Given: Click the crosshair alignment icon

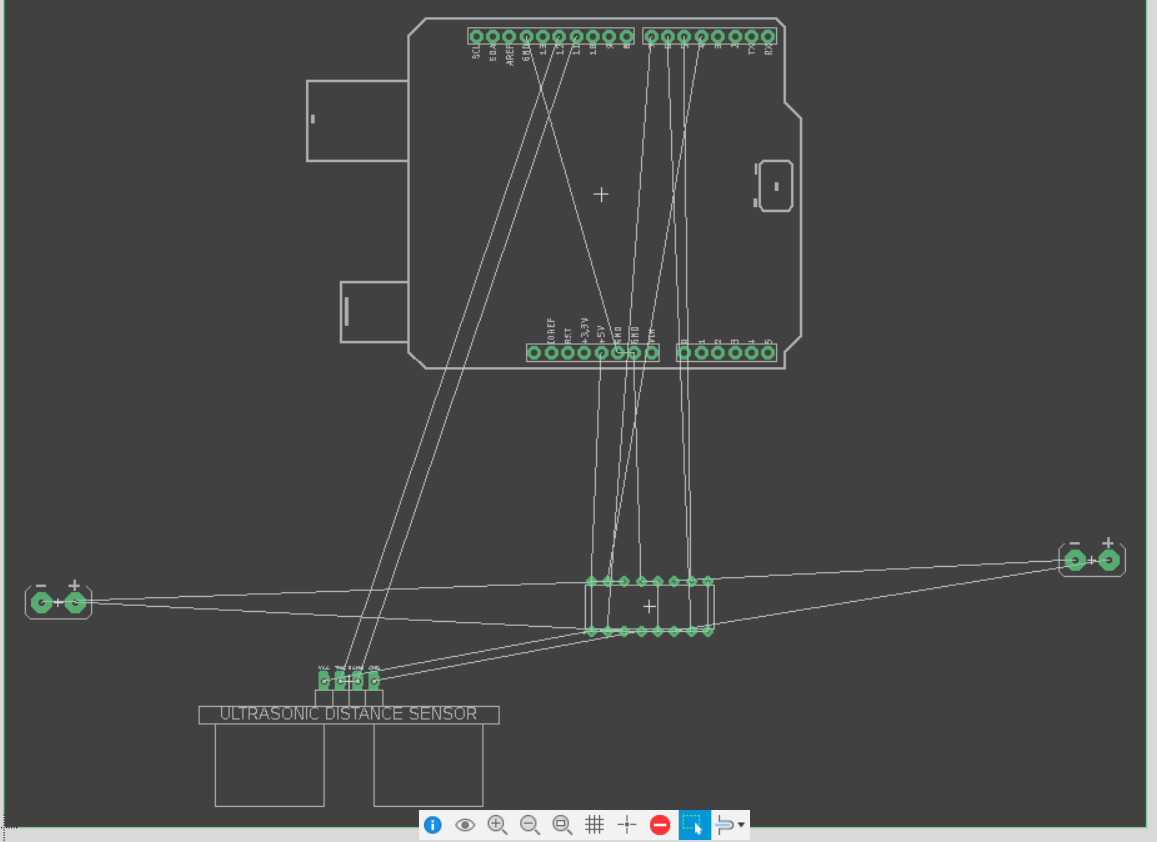Looking at the screenshot, I should (x=627, y=826).
